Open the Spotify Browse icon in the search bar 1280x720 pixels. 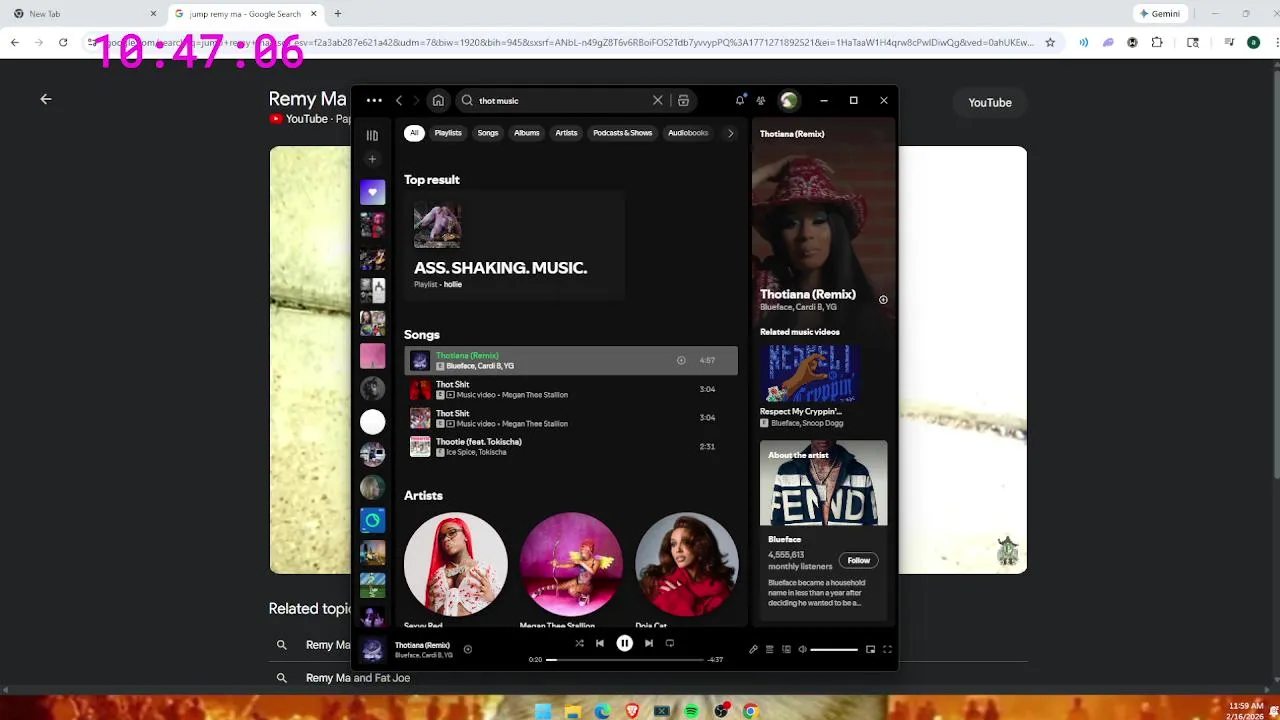(684, 100)
